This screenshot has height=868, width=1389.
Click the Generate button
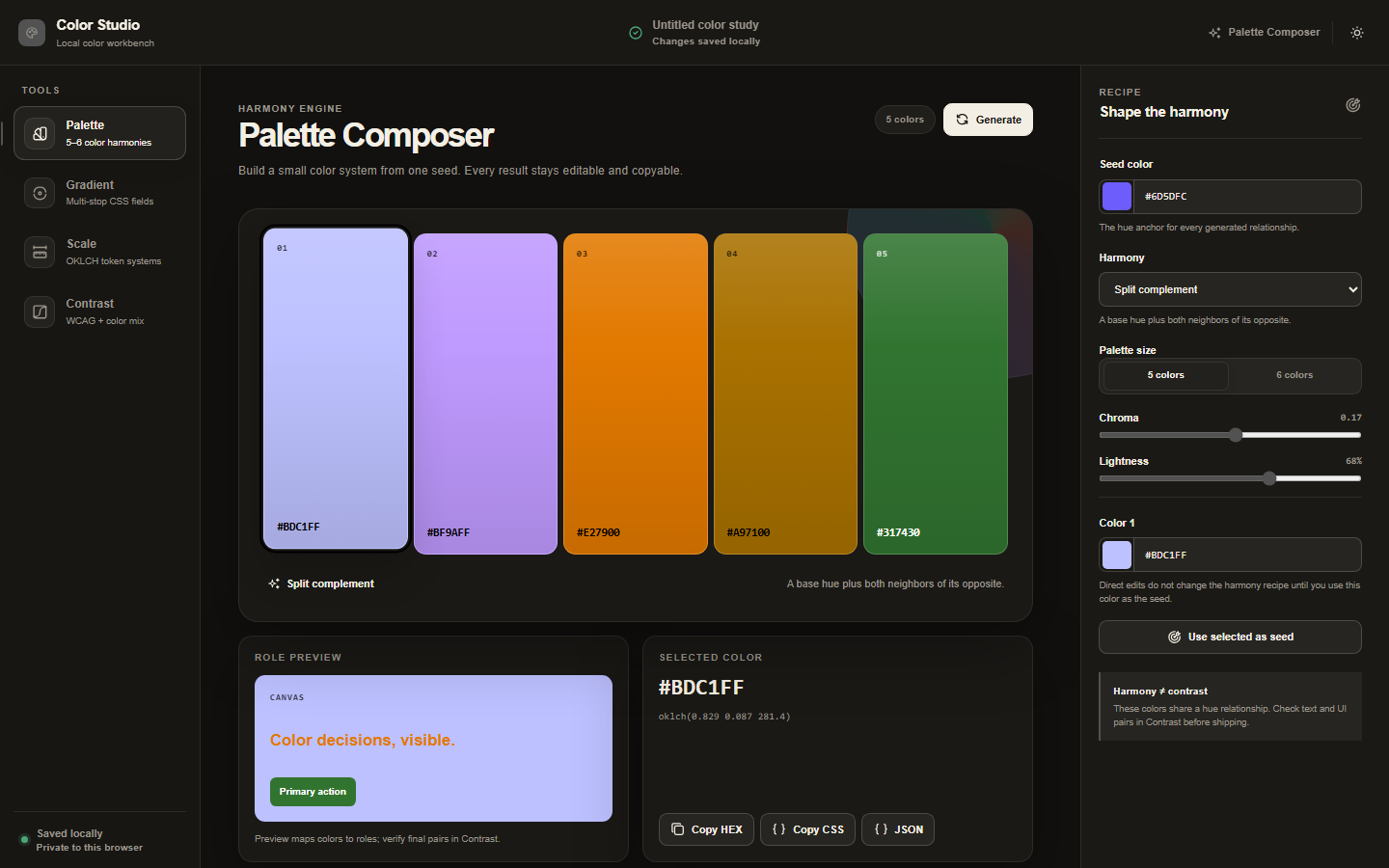click(x=988, y=120)
